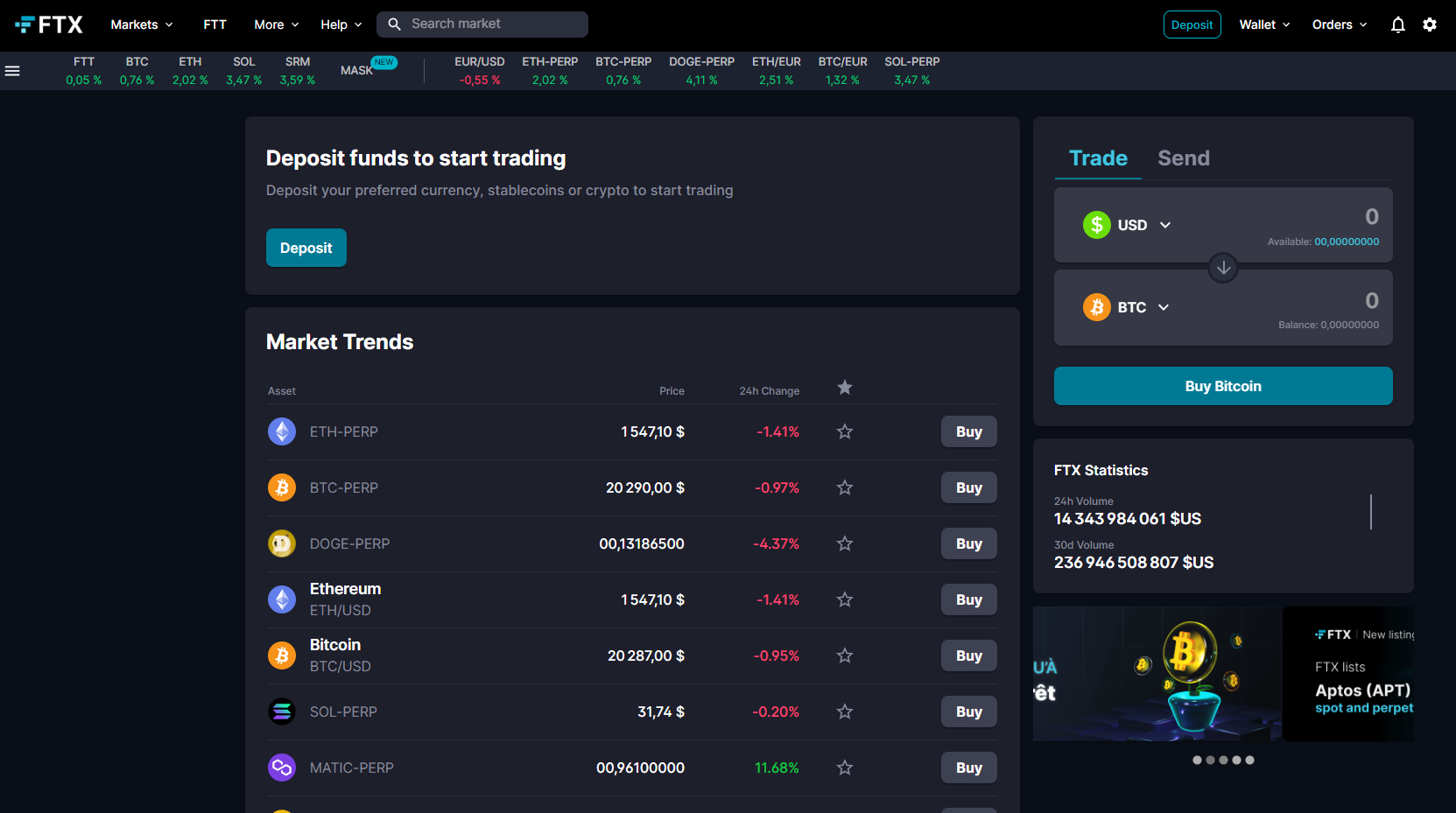Image resolution: width=1456 pixels, height=813 pixels.
Task: Open settings via the gear icon
Action: click(x=1430, y=25)
